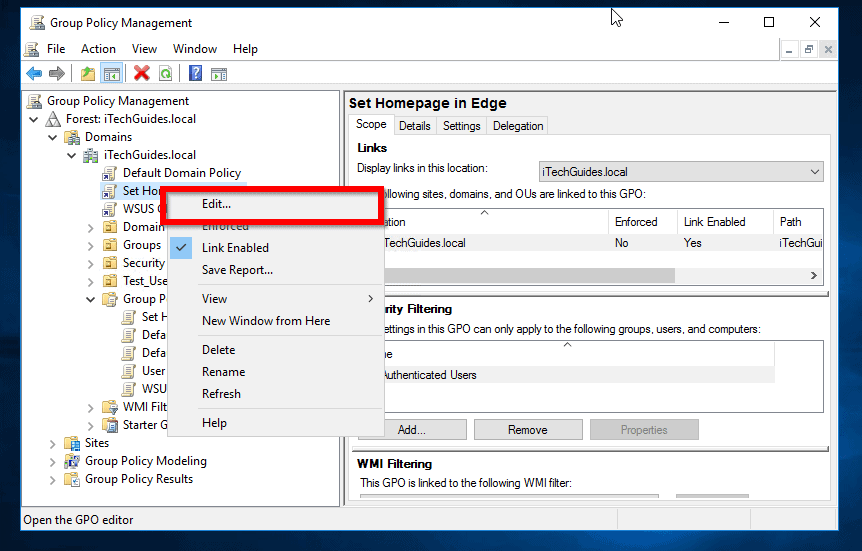Click the Group Policy Modeling icon
The width and height of the screenshot is (862, 551).
[x=72, y=461]
